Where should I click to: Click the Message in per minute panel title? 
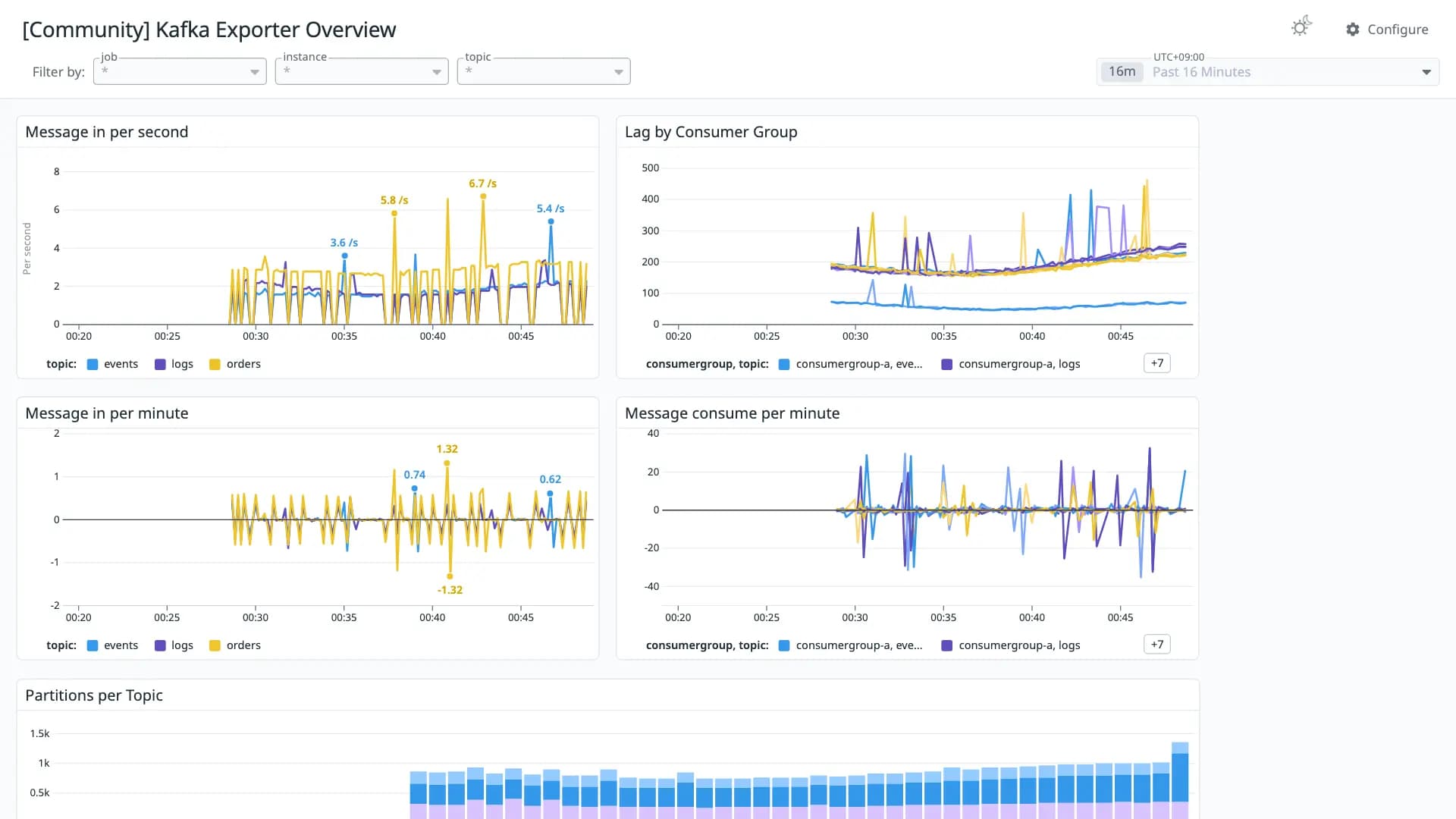(x=107, y=413)
